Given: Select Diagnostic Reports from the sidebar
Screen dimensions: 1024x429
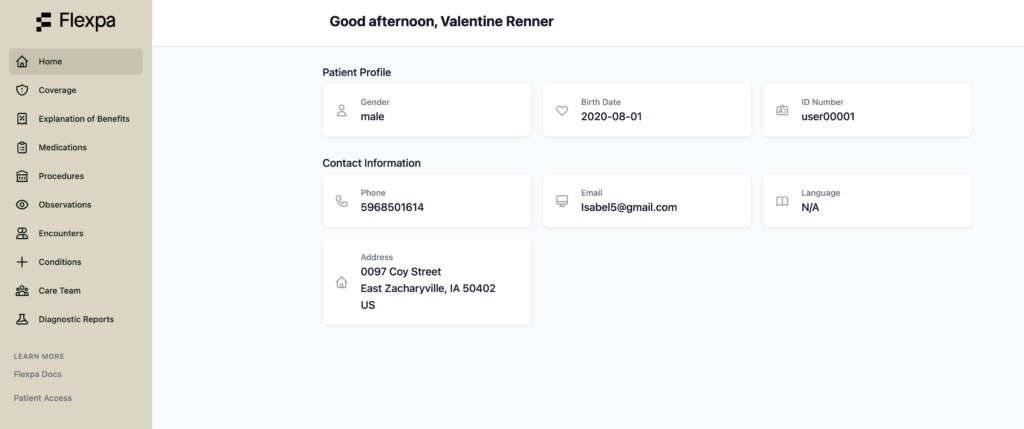Looking at the screenshot, I should point(76,320).
